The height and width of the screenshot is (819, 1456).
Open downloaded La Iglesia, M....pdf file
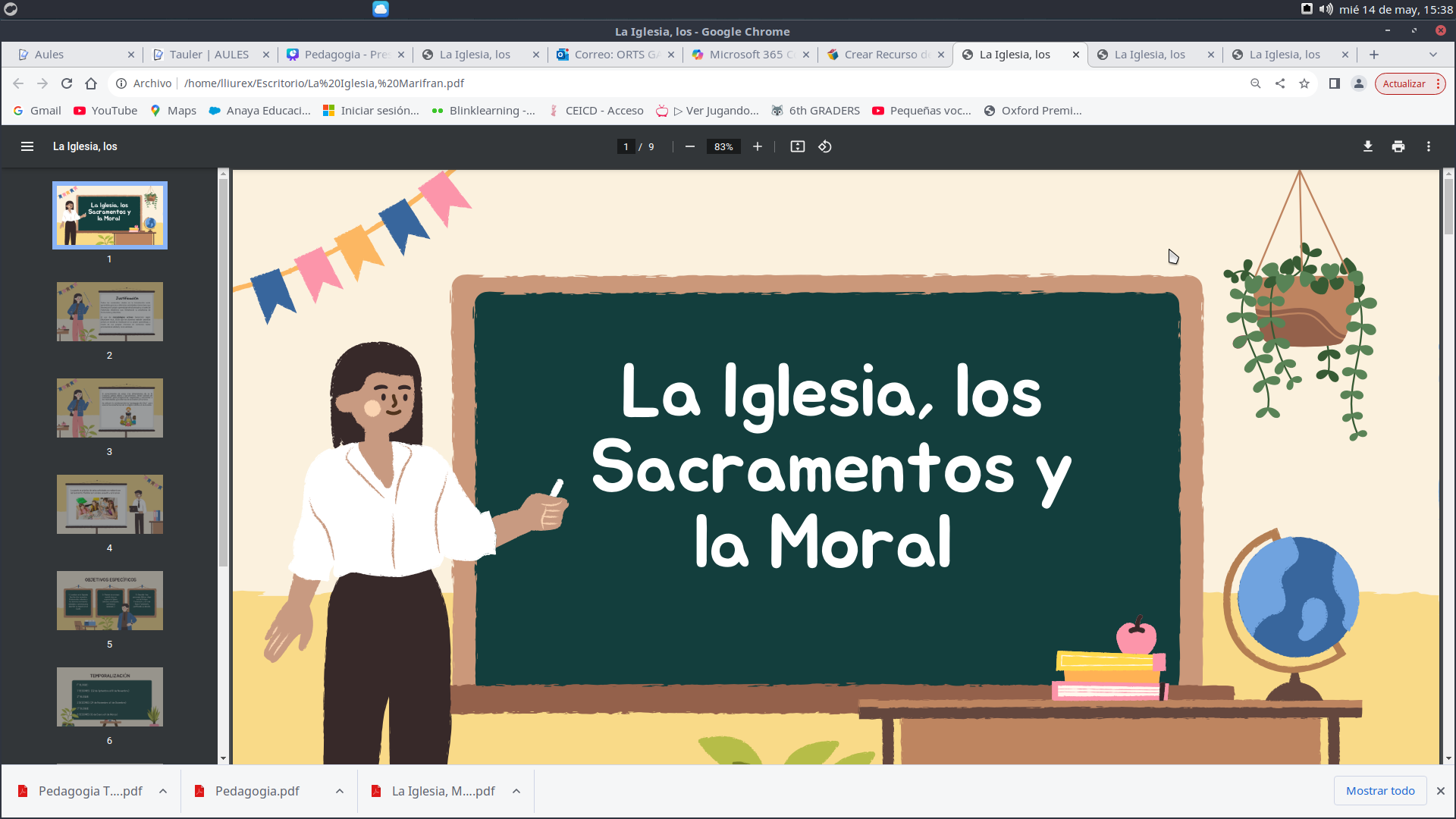click(433, 791)
